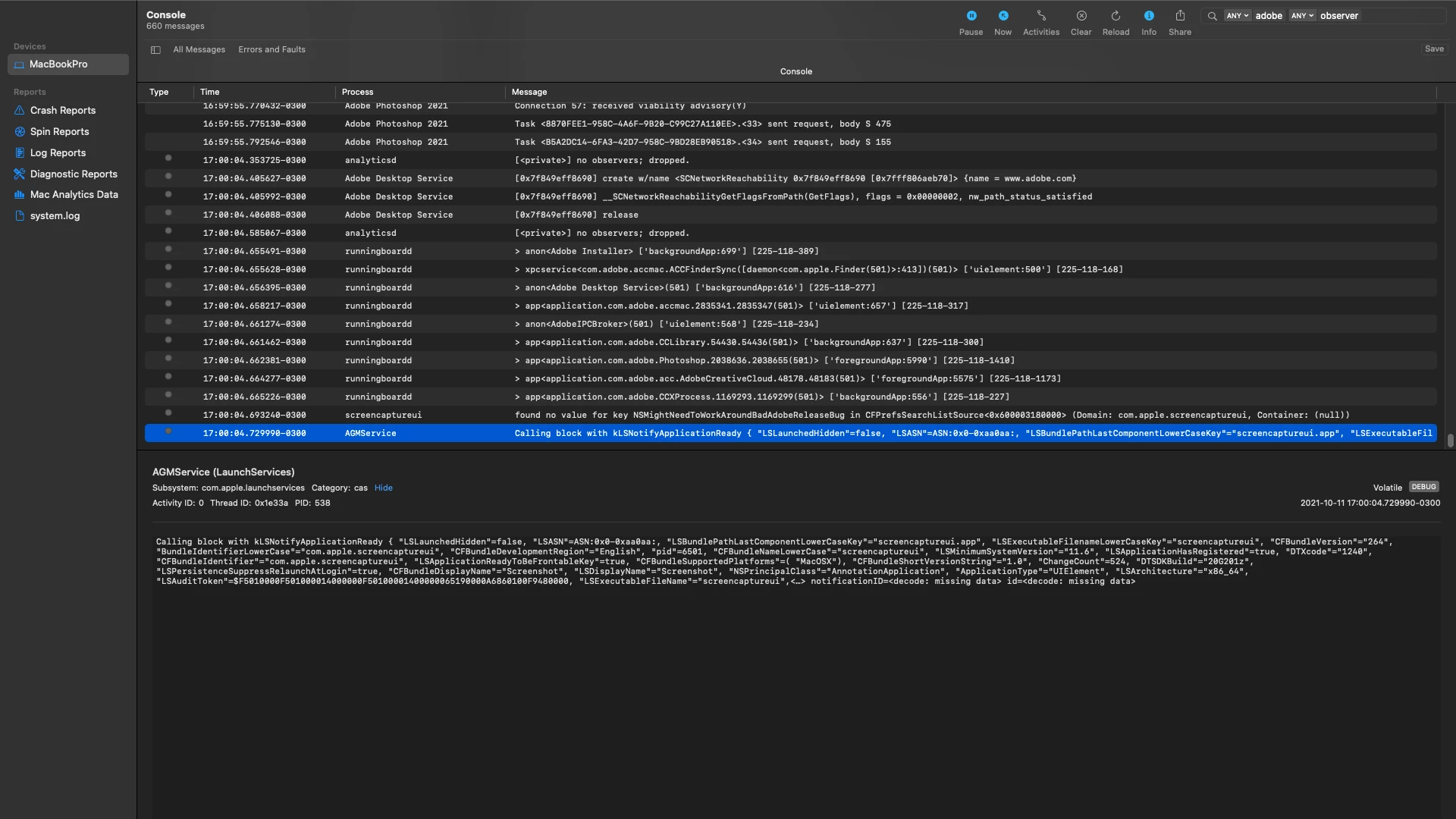The width and height of the screenshot is (1456, 819).
Task: Clear the console messages
Action: point(1081,16)
